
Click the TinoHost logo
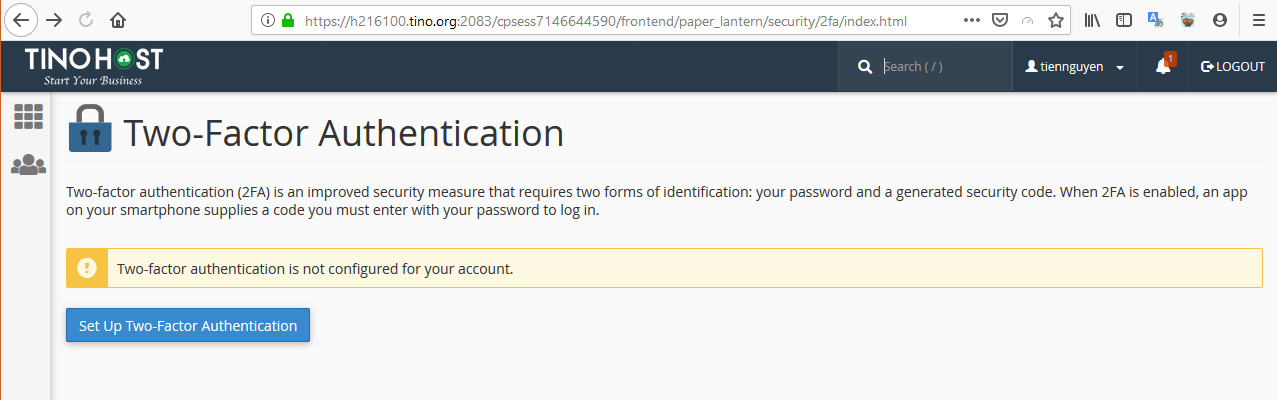pyautogui.click(x=94, y=66)
